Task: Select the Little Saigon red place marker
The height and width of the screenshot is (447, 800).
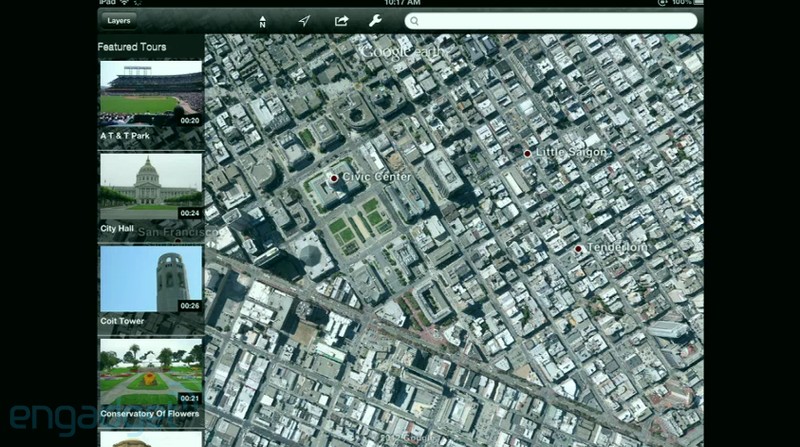Action: point(528,153)
